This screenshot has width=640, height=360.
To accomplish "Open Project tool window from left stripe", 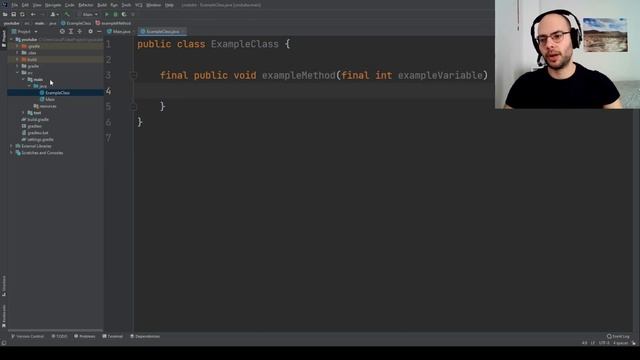I will tap(4, 38).
